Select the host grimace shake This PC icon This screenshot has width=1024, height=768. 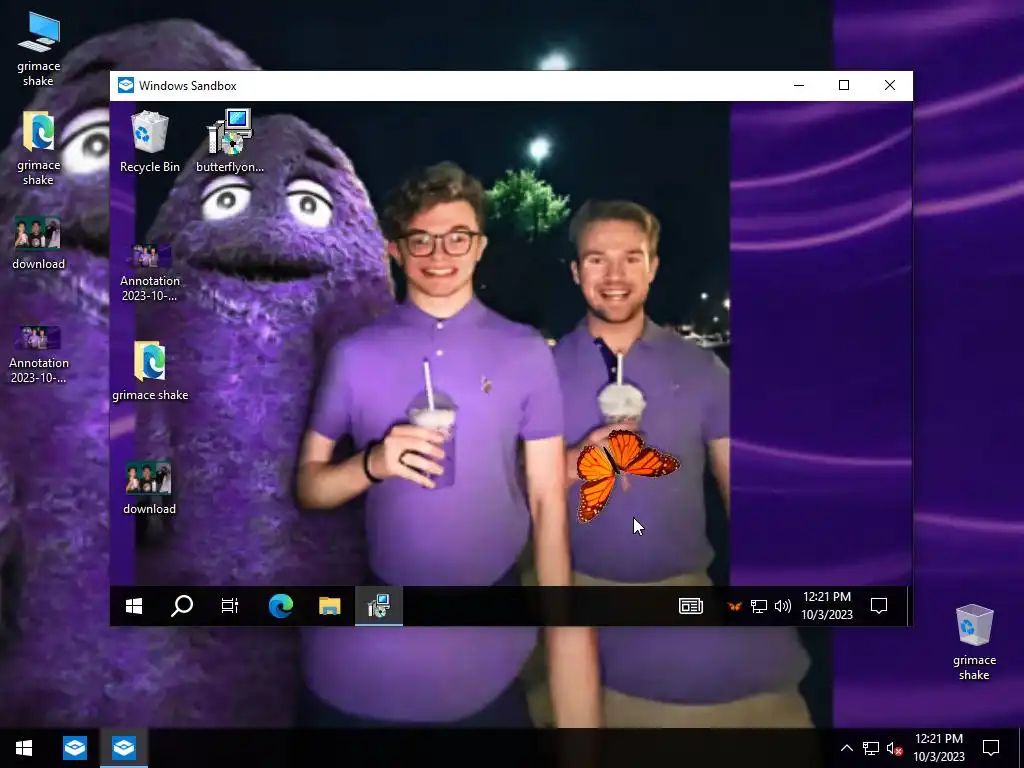tap(39, 50)
